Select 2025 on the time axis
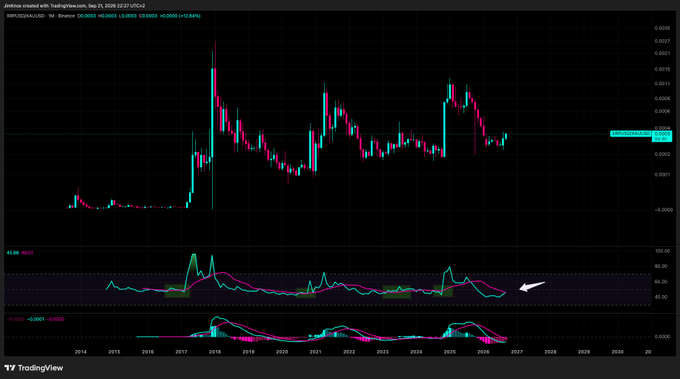The image size is (680, 379). tap(450, 352)
